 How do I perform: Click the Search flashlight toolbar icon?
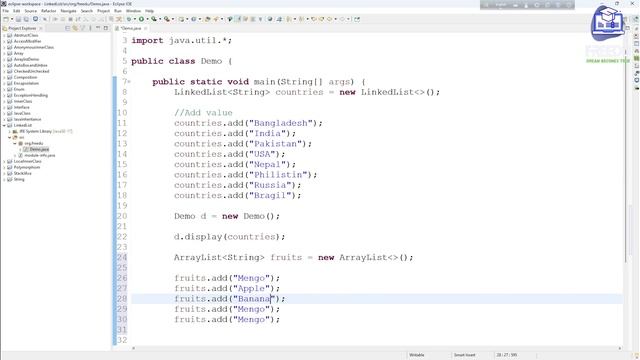tap(216, 19)
